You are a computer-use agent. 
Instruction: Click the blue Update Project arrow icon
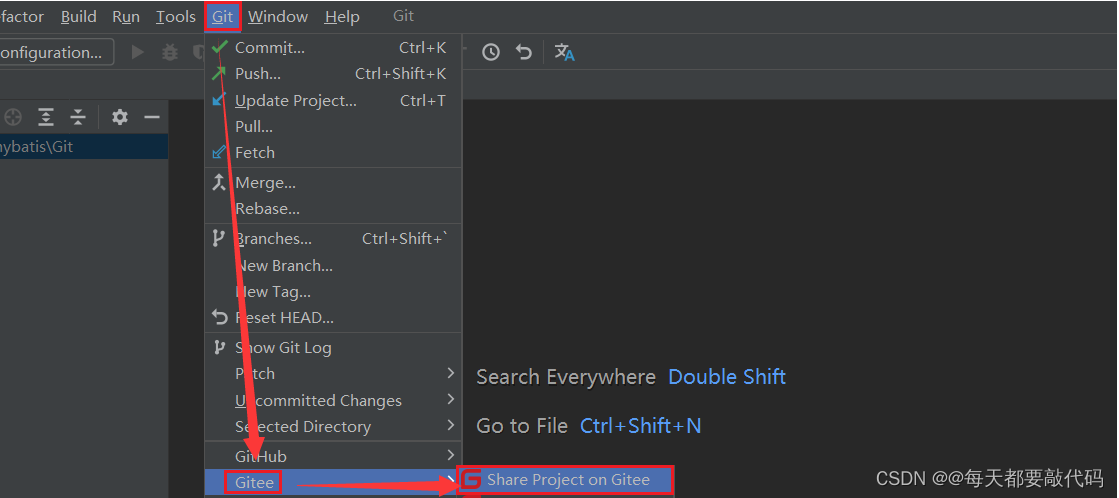coord(219,99)
